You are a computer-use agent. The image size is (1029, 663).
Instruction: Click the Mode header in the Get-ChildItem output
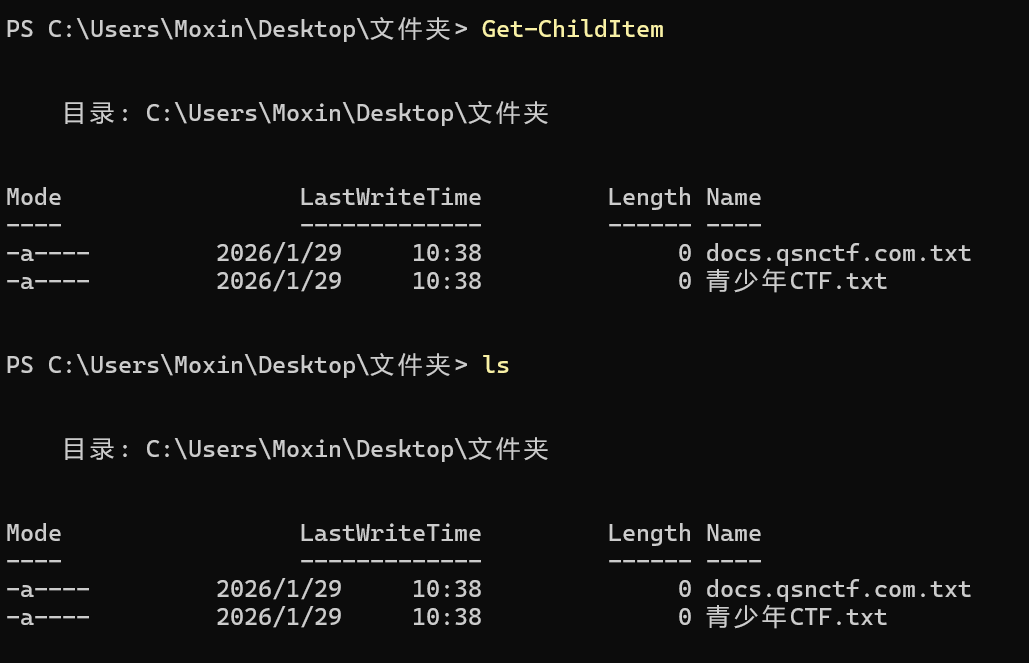[34, 198]
